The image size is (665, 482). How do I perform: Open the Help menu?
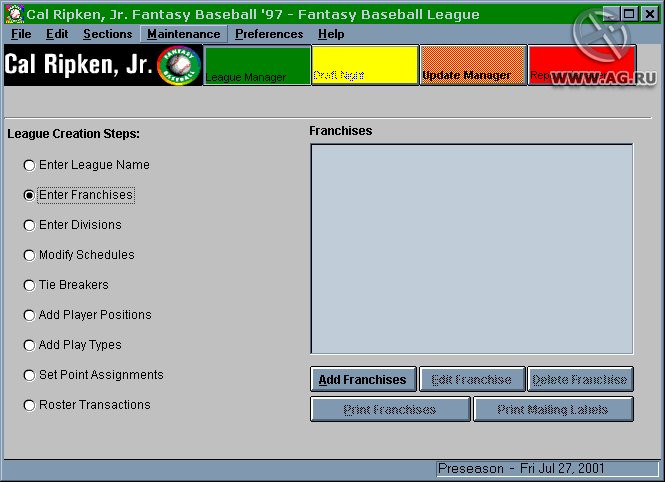[x=331, y=34]
